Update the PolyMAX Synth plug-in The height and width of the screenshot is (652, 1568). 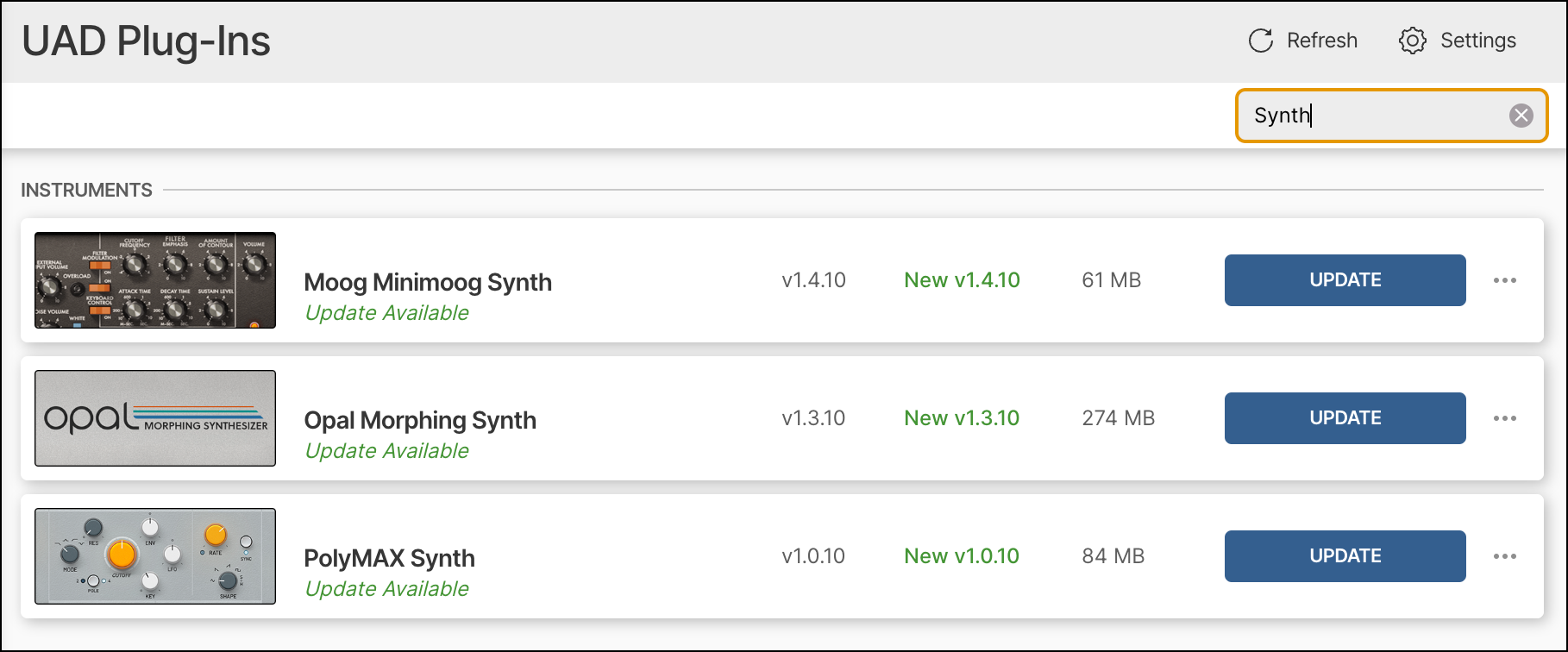1345,556
